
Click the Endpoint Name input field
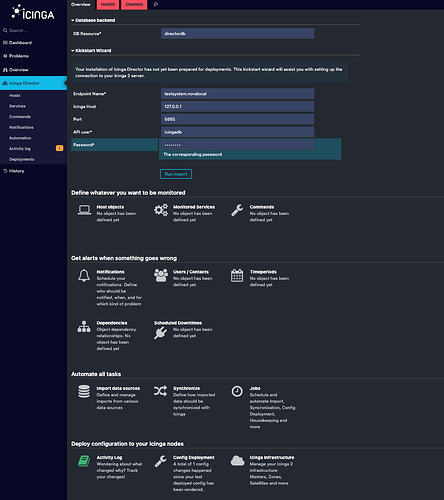[237, 94]
